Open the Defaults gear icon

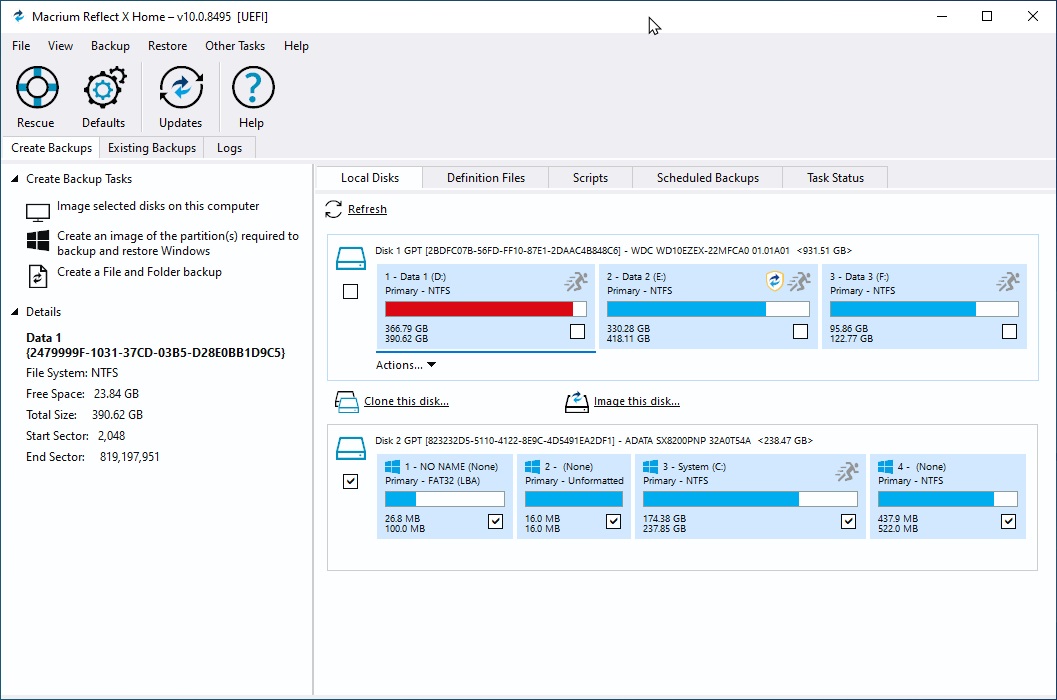coord(104,87)
